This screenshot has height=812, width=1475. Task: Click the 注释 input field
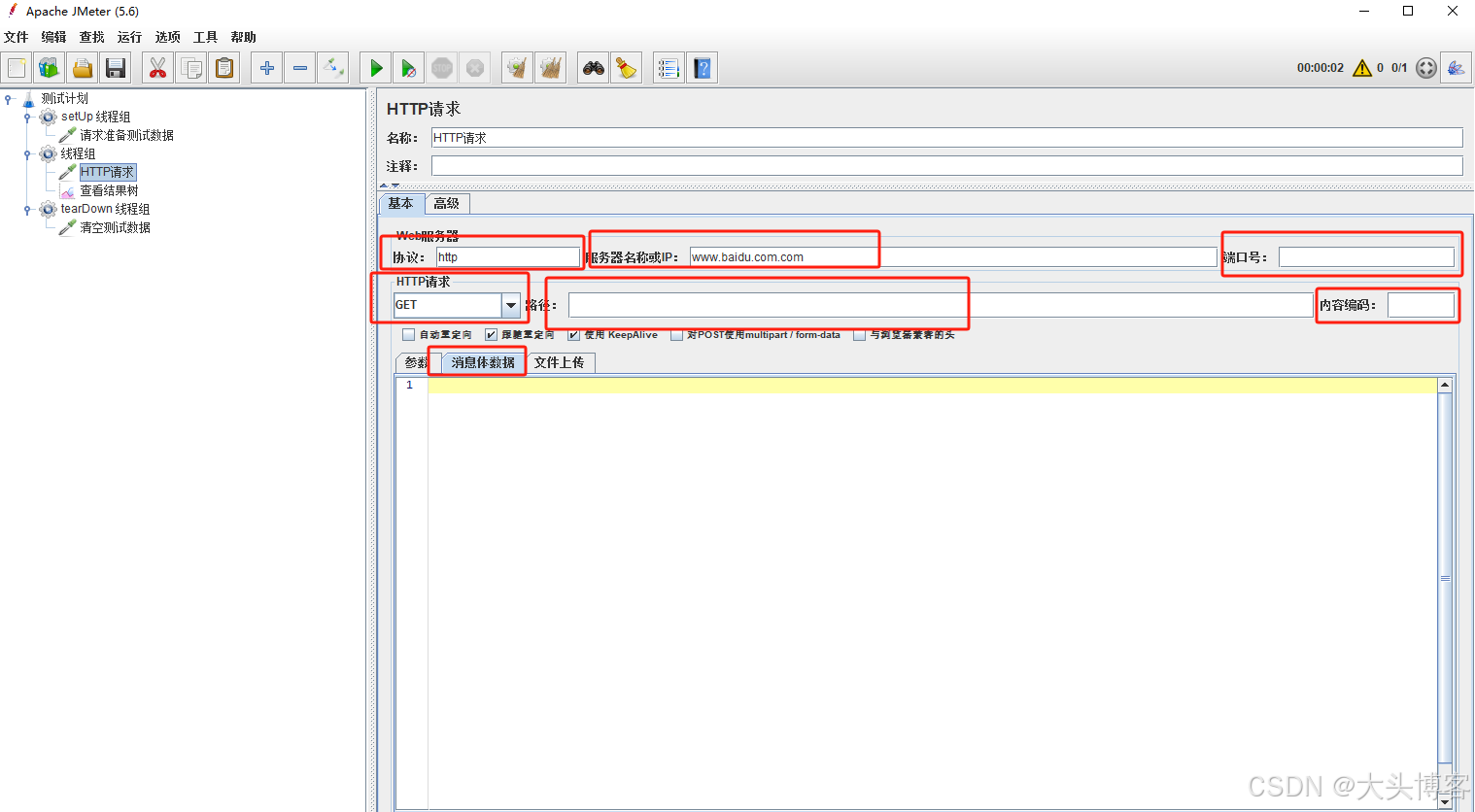(x=946, y=166)
